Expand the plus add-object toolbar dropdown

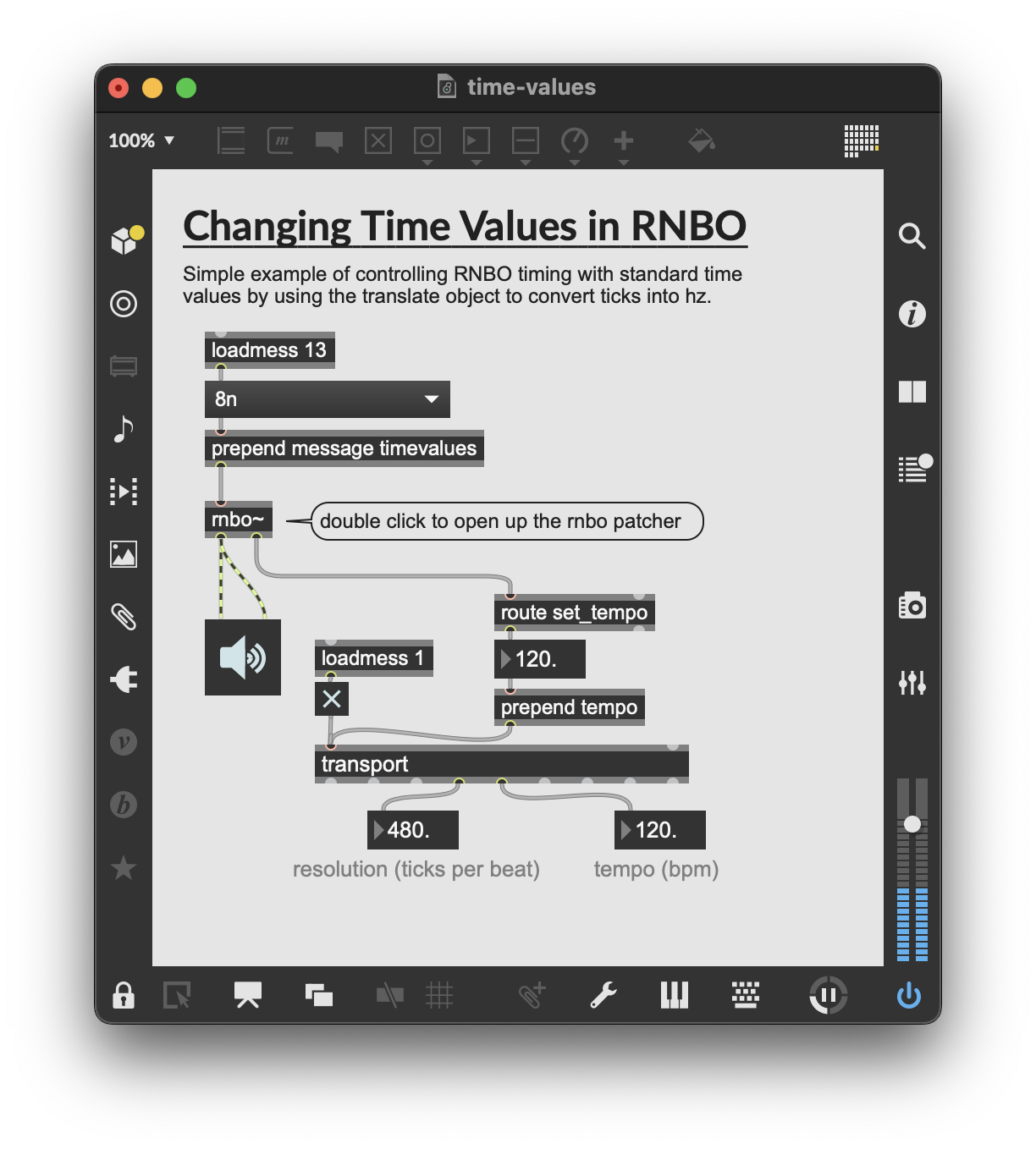pyautogui.click(x=624, y=162)
